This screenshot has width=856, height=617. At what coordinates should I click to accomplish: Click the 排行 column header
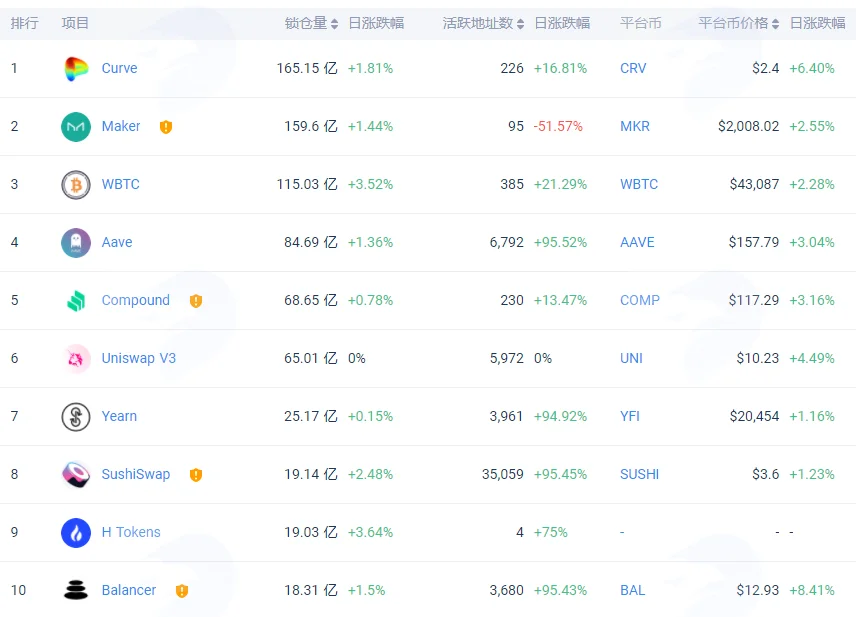[25, 23]
